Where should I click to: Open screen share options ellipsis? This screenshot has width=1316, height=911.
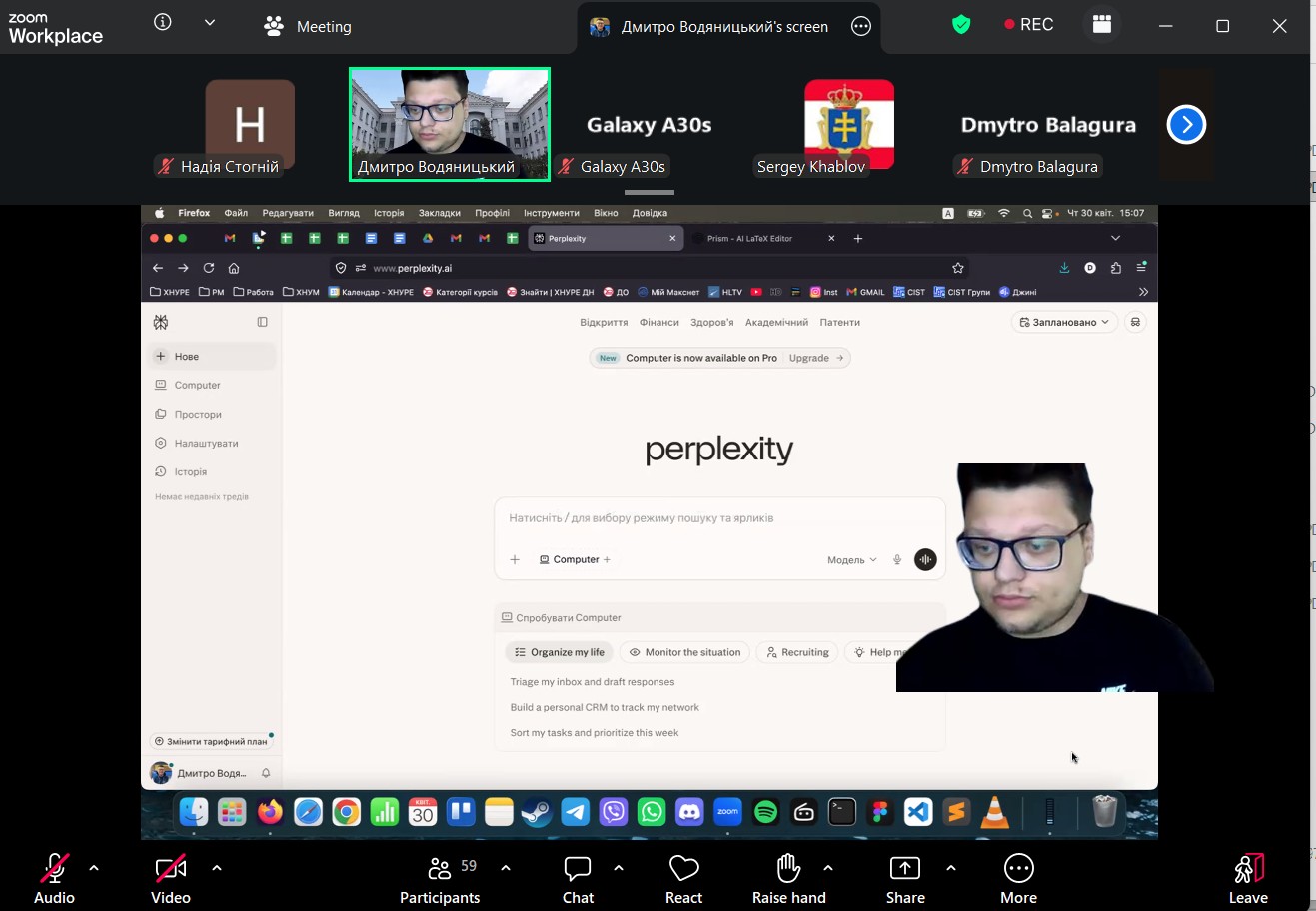(861, 27)
